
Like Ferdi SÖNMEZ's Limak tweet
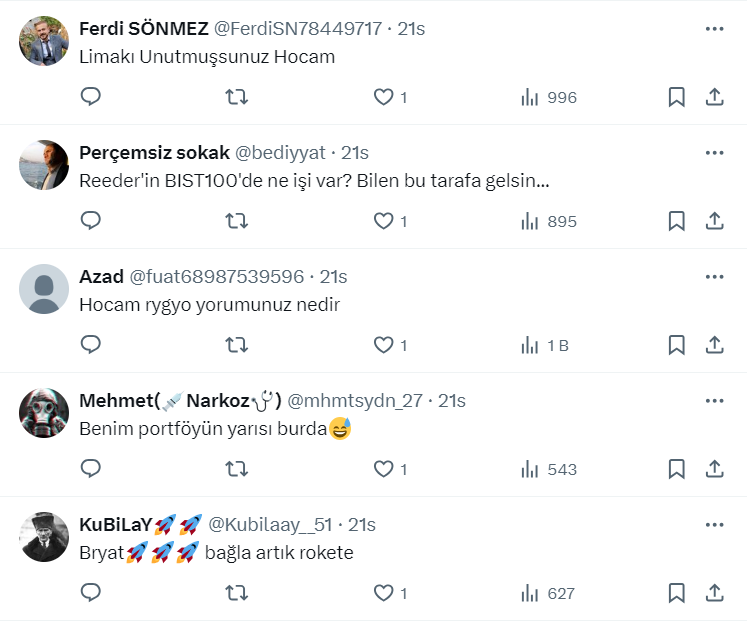pyautogui.click(x=384, y=97)
